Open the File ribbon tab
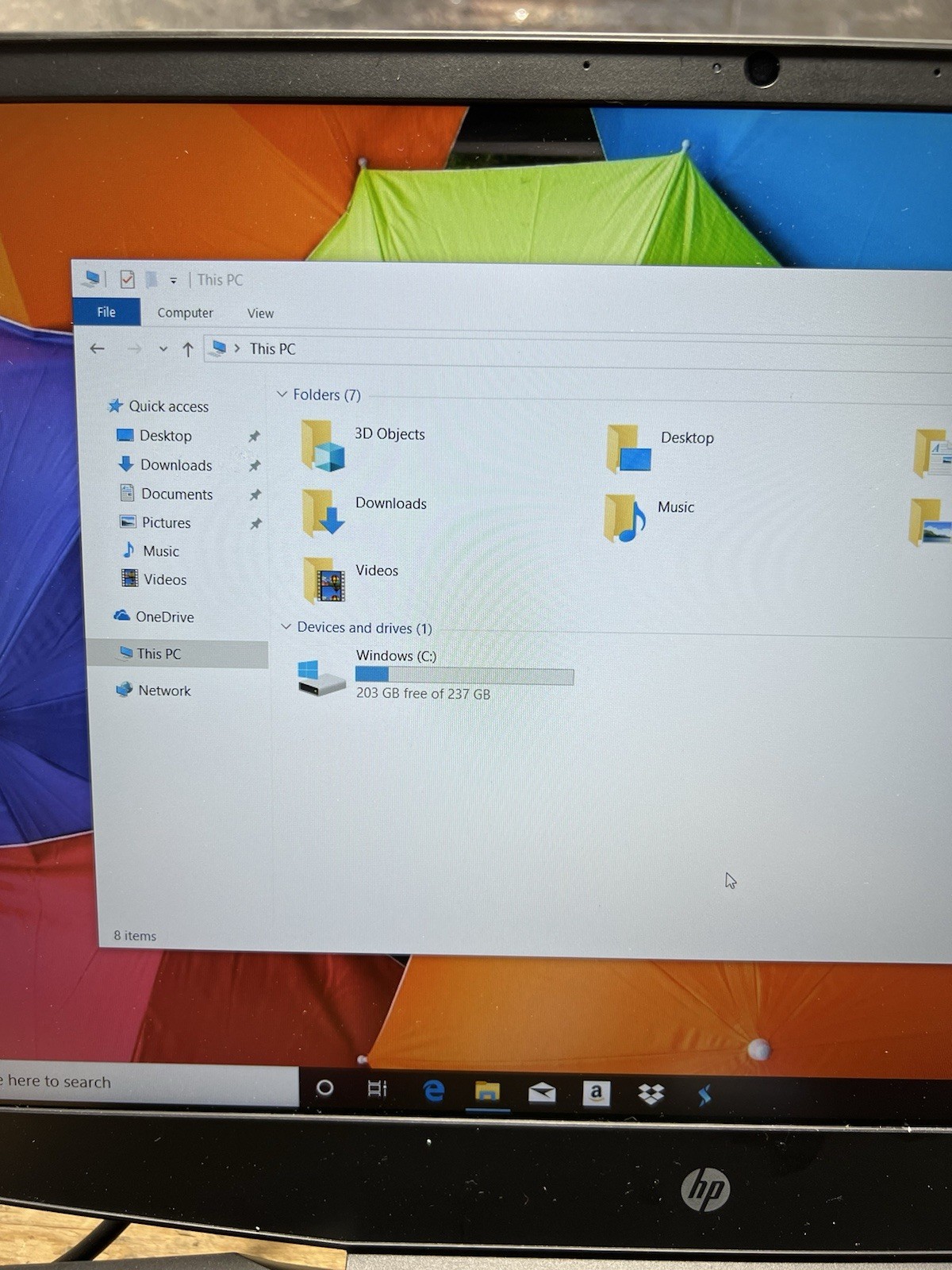Image resolution: width=952 pixels, height=1270 pixels. [x=106, y=312]
